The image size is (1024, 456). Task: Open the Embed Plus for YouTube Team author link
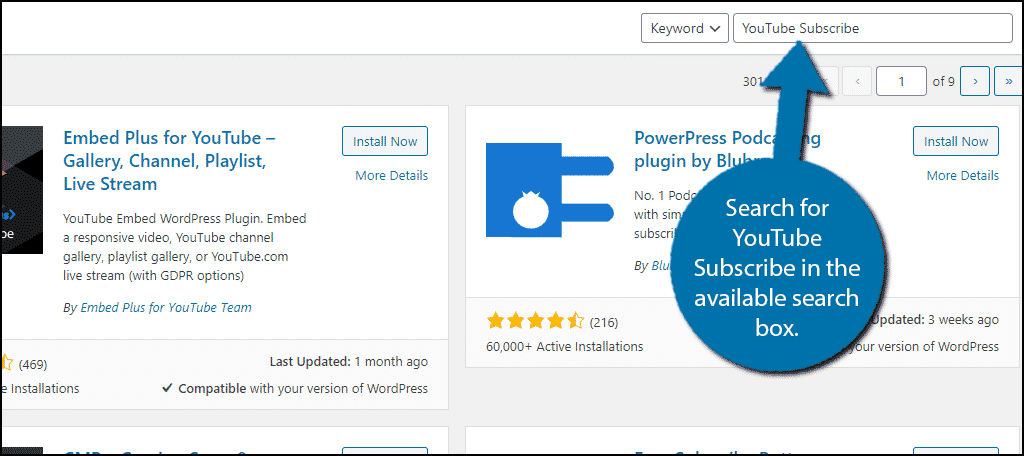click(x=166, y=307)
